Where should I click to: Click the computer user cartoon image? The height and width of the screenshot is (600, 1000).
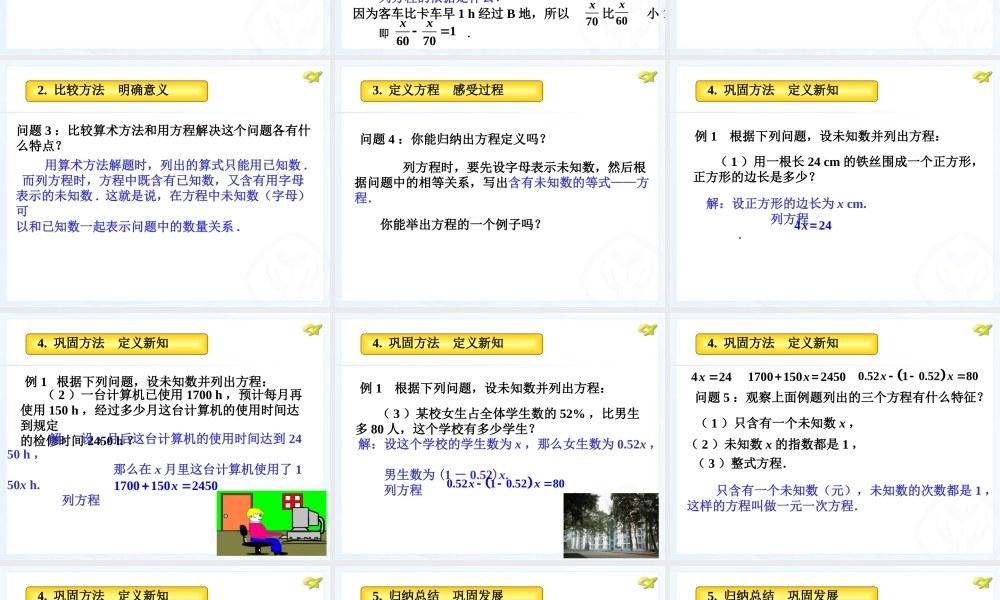[x=271, y=522]
